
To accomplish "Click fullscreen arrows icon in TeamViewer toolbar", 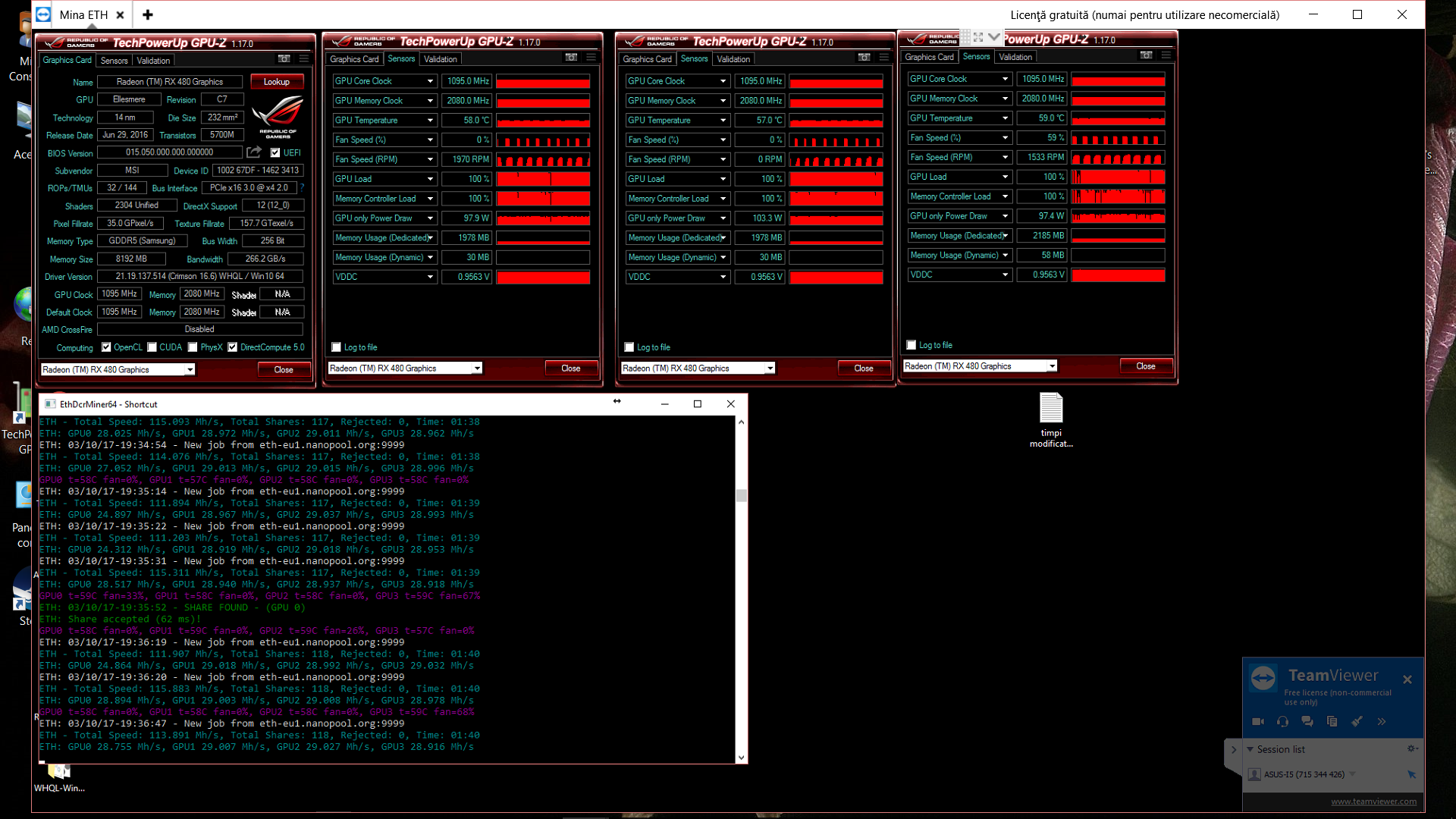I will 978,36.
